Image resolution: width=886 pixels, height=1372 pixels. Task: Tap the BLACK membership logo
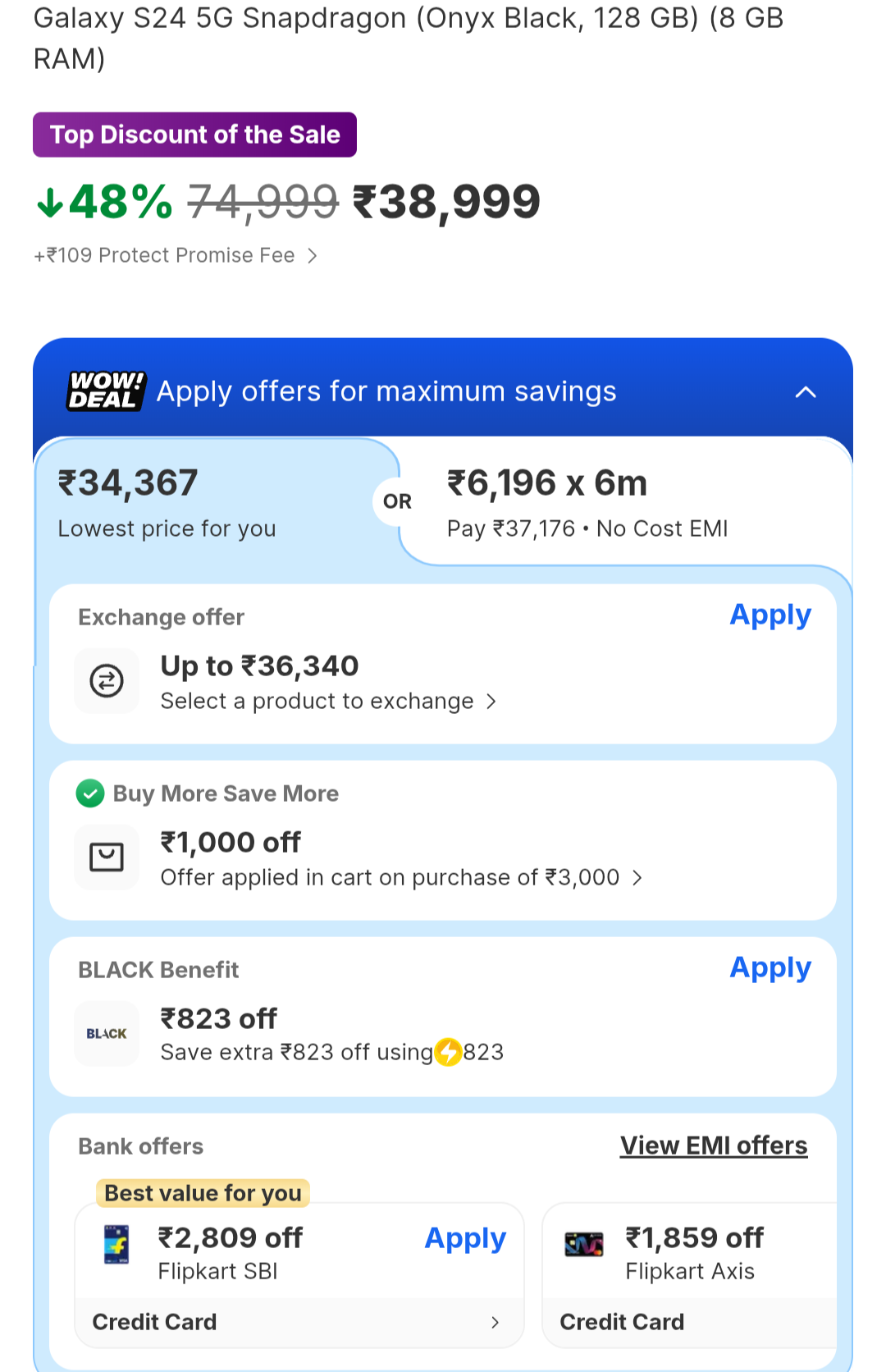[x=107, y=1034]
